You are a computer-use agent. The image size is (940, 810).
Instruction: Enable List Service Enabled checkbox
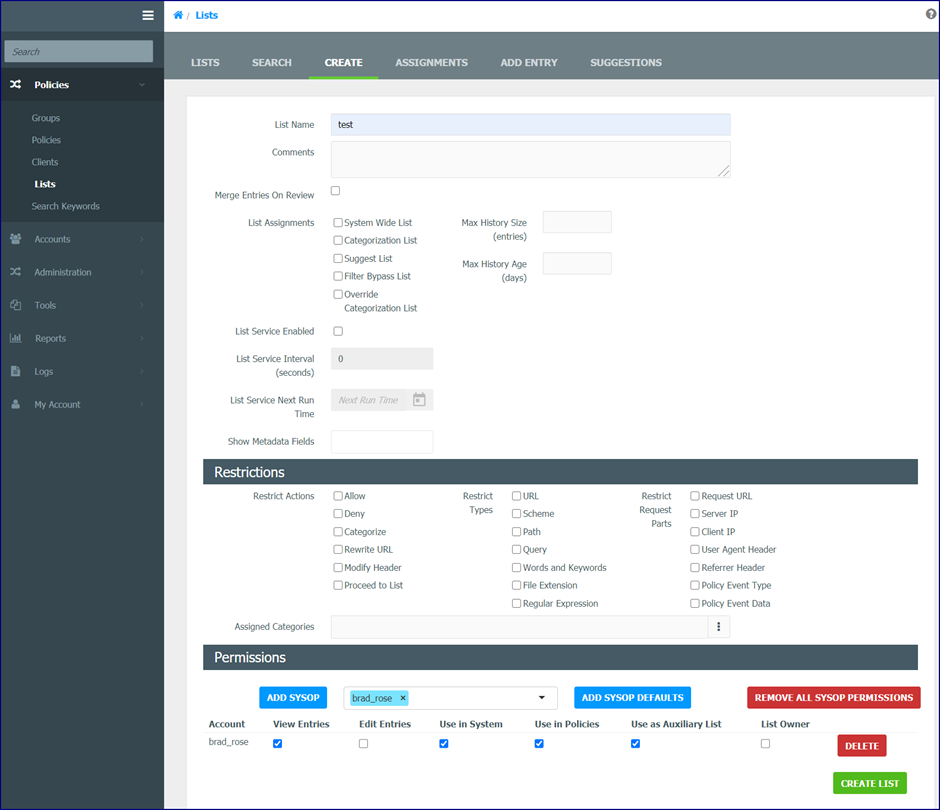tap(338, 331)
